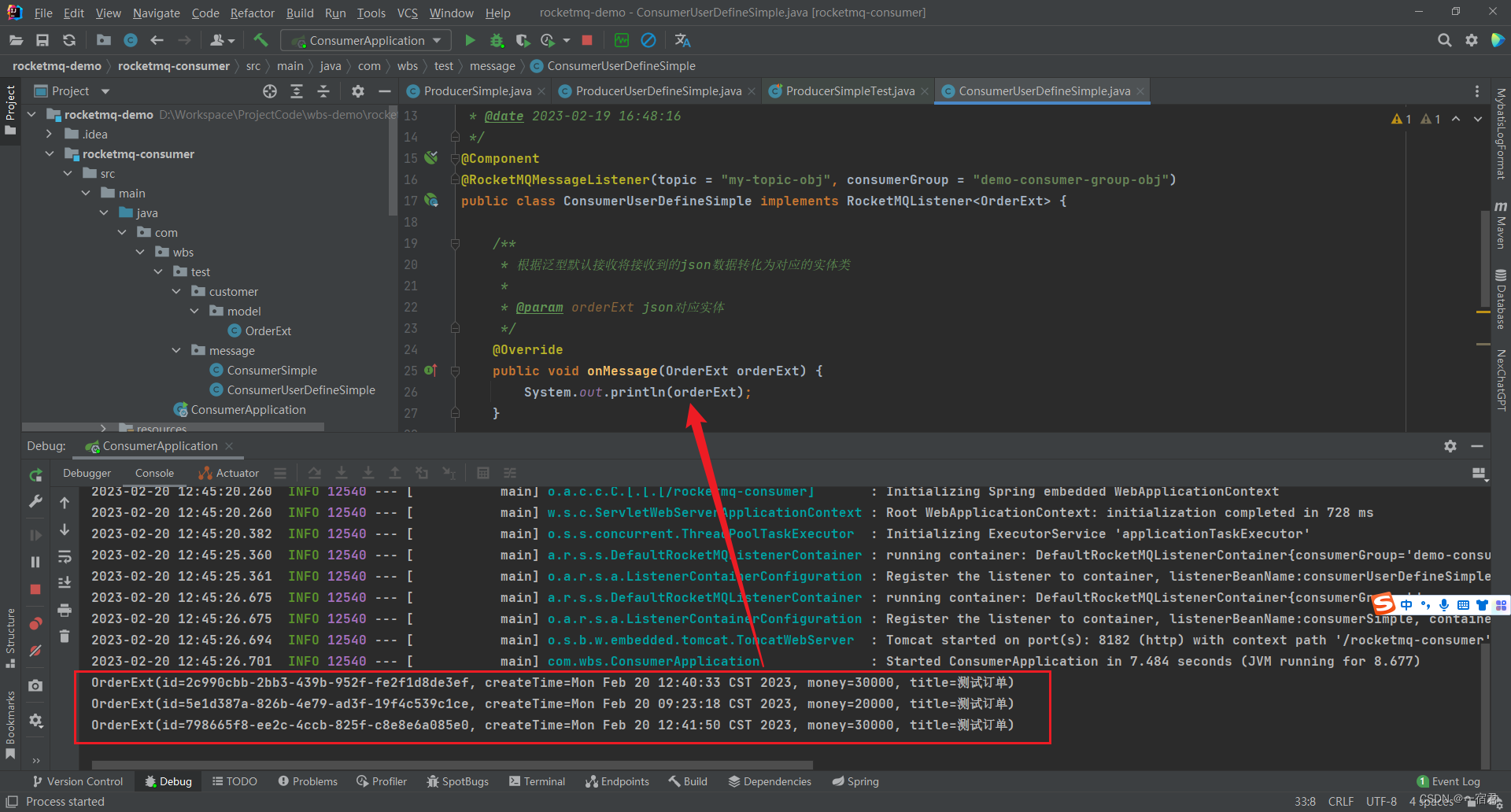This screenshot has width=1511, height=812.
Task: Open Maven side panel
Action: 1501,225
